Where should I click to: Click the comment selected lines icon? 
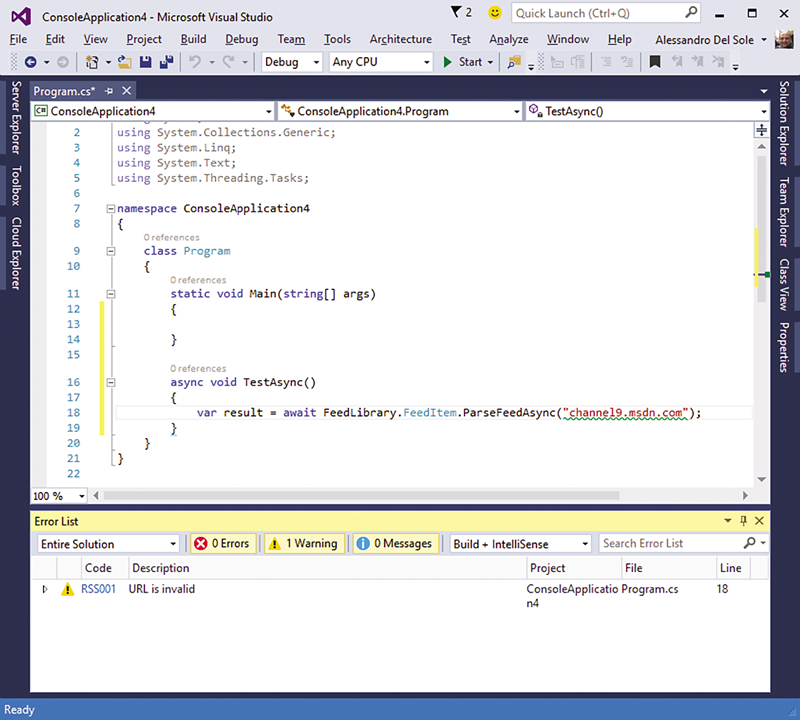tap(606, 62)
